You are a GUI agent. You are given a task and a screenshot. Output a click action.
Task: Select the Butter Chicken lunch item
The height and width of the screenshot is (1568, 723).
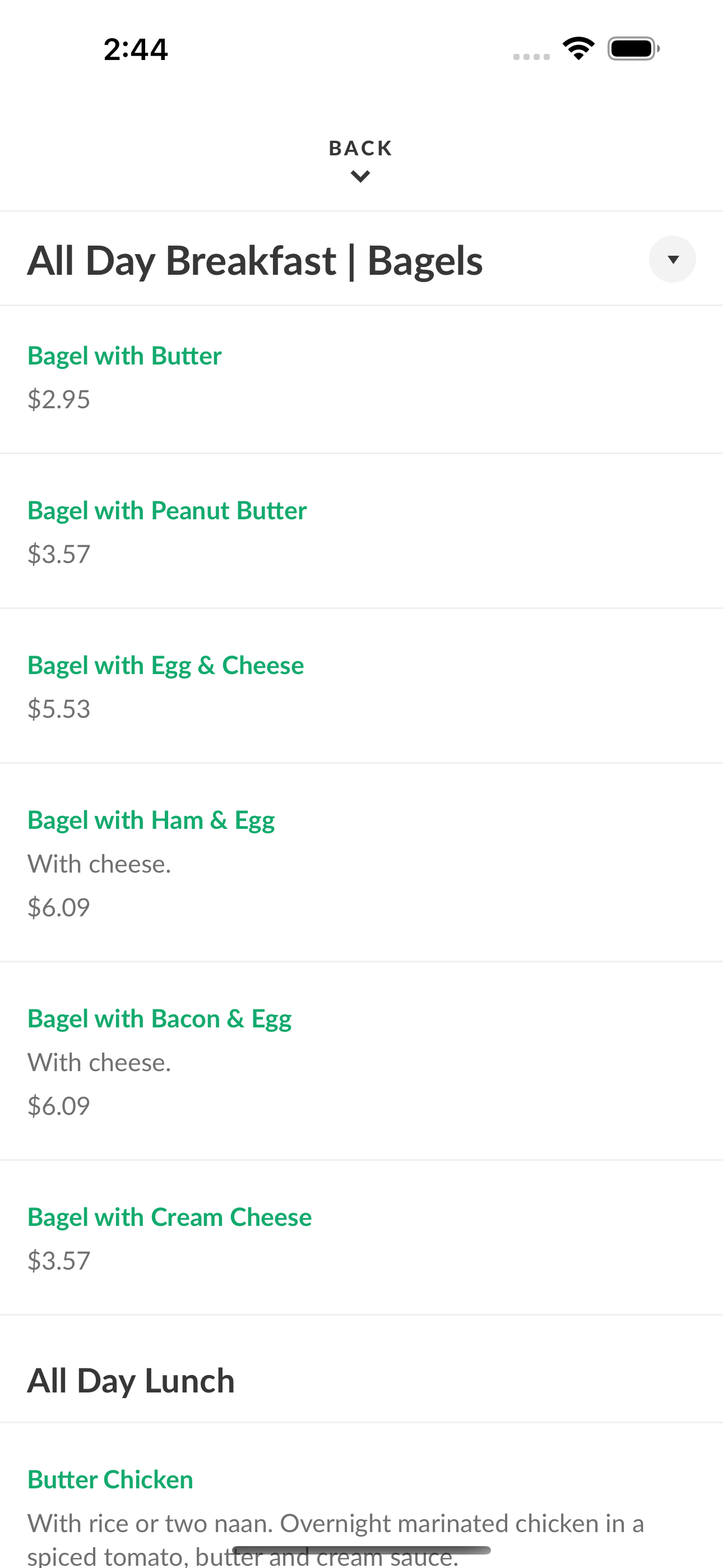point(361,1496)
